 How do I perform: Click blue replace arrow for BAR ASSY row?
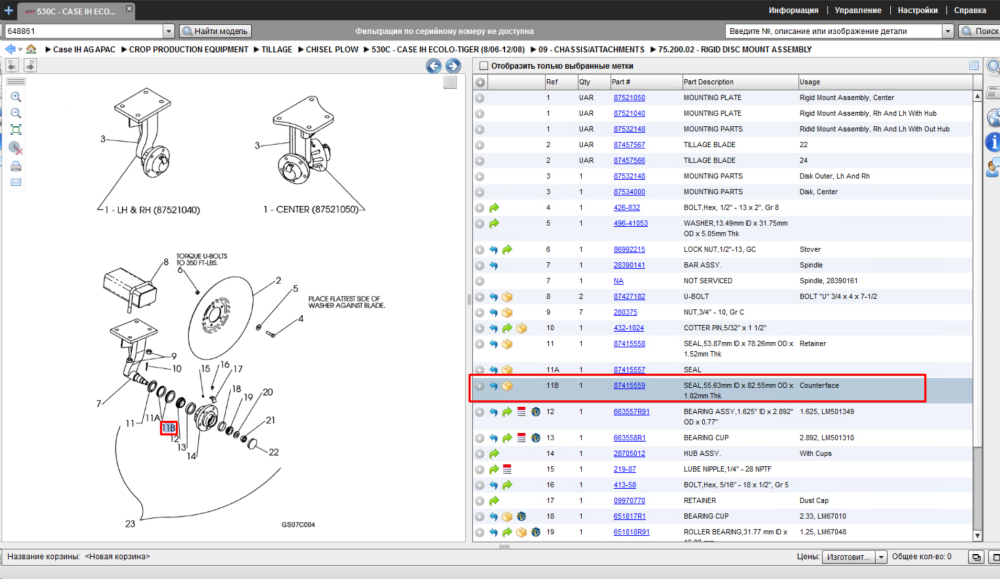click(494, 265)
